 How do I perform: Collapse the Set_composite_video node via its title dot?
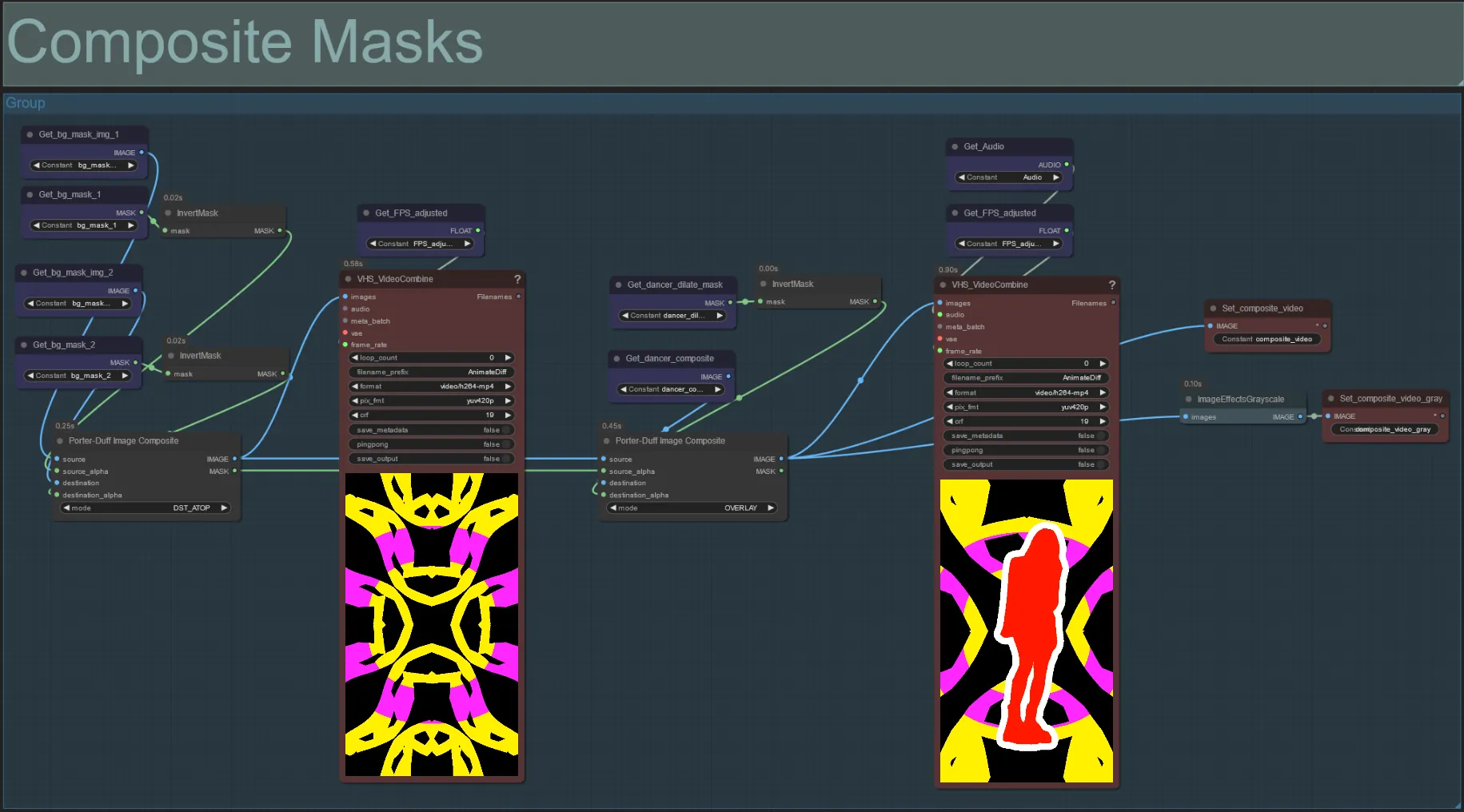point(1213,308)
